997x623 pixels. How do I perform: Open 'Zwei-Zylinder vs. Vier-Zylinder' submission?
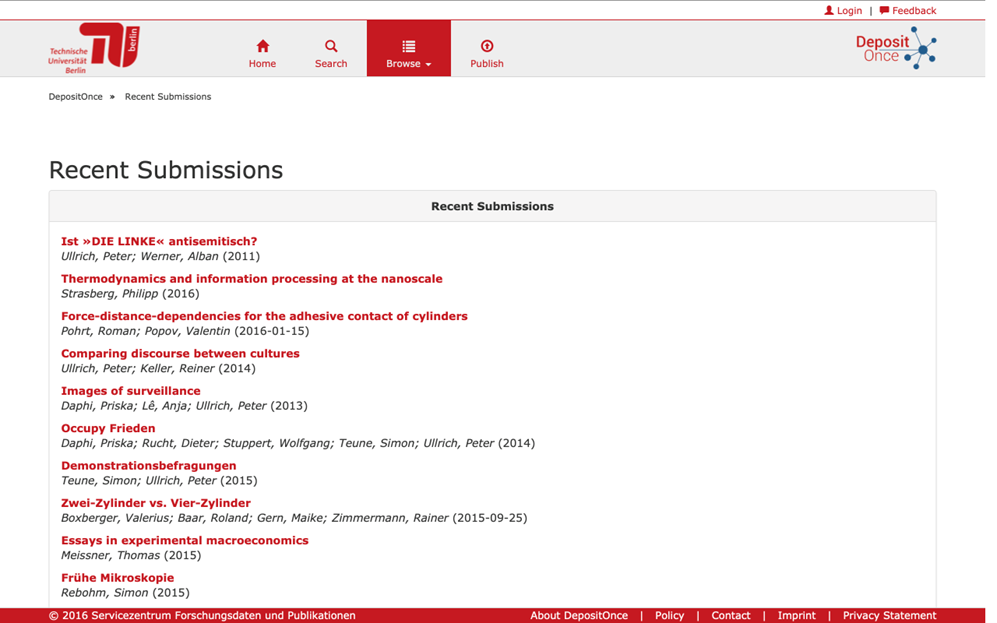click(x=156, y=503)
